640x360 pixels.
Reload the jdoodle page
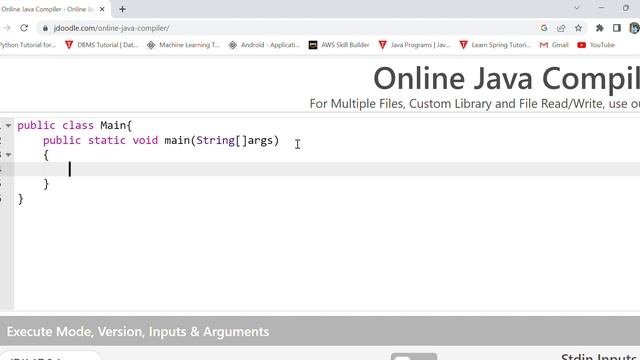pyautogui.click(x=24, y=28)
